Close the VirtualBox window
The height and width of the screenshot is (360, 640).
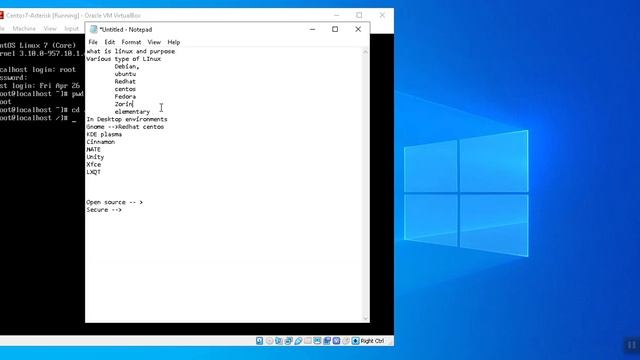point(382,16)
